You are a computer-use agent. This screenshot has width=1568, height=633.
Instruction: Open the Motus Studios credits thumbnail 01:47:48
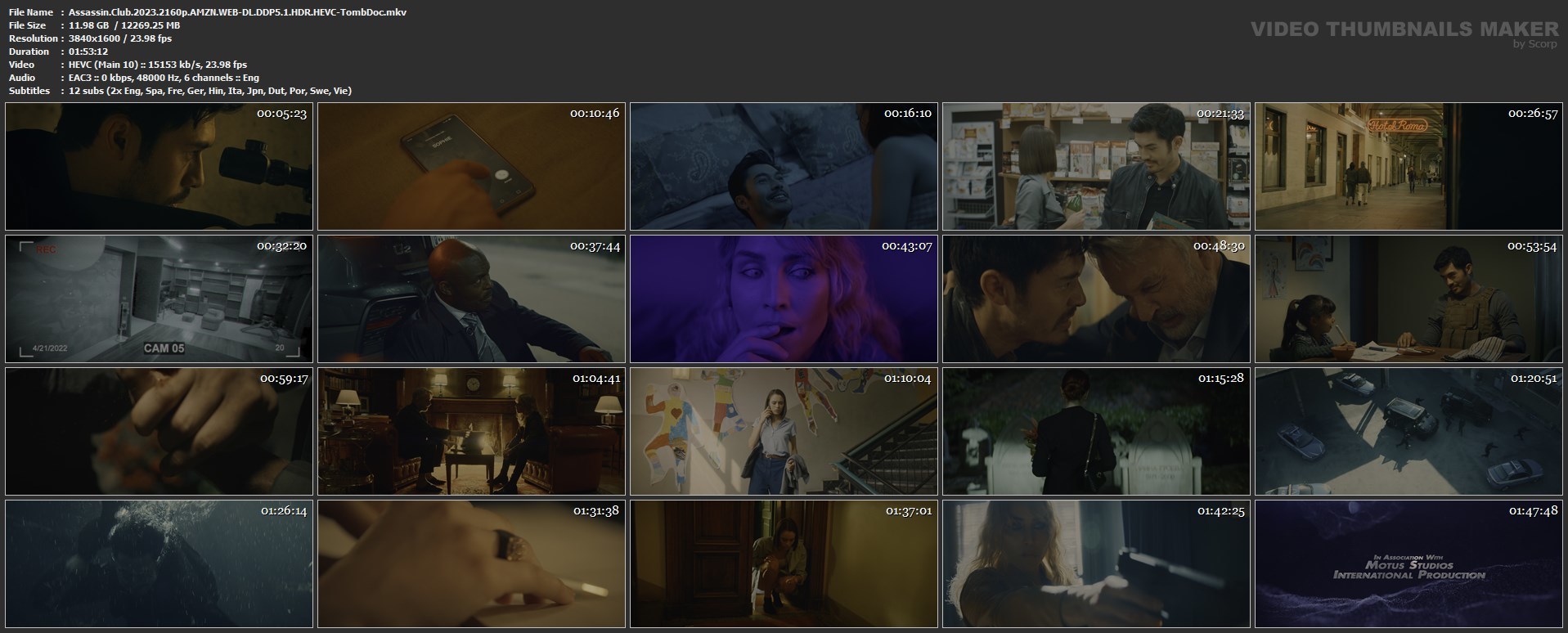click(1409, 563)
